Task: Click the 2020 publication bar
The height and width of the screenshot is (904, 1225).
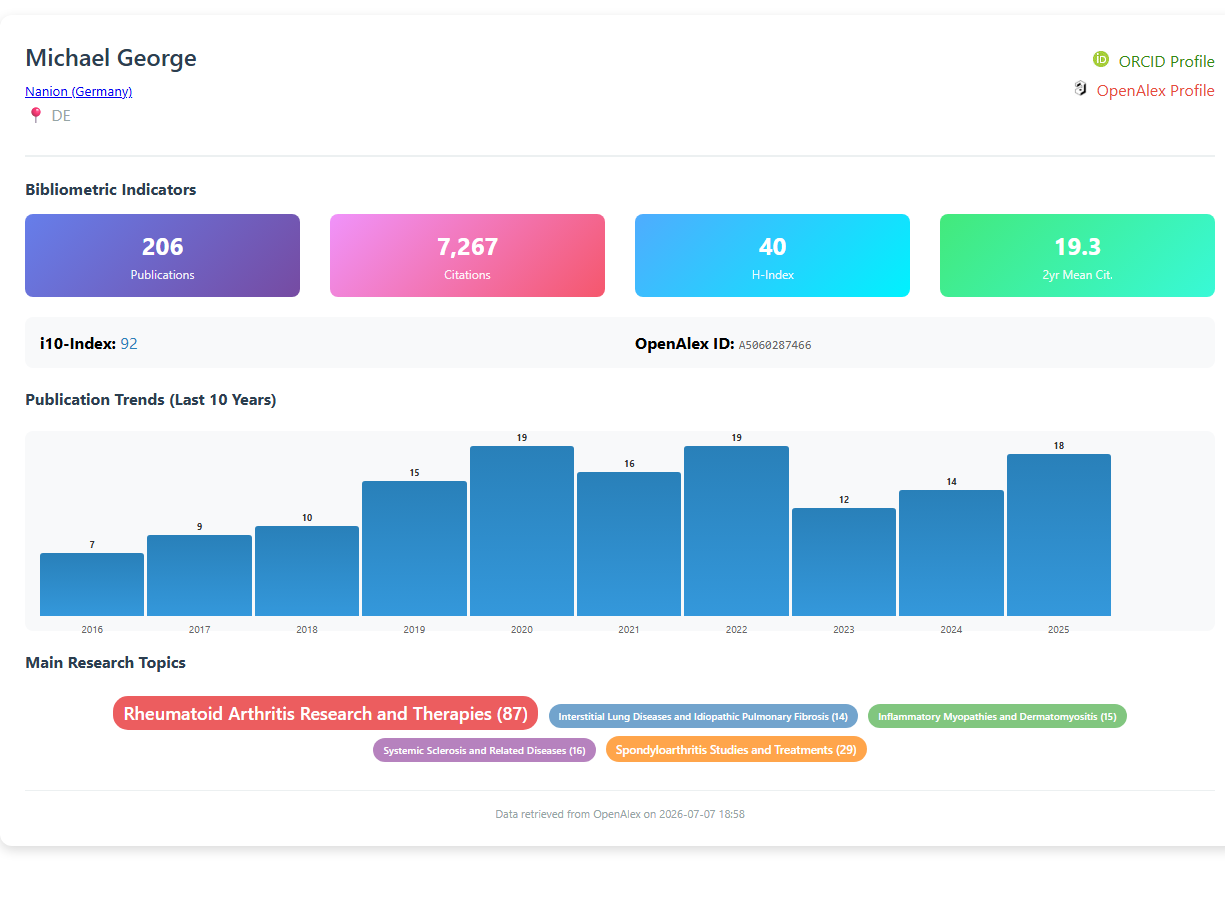Action: (x=522, y=531)
